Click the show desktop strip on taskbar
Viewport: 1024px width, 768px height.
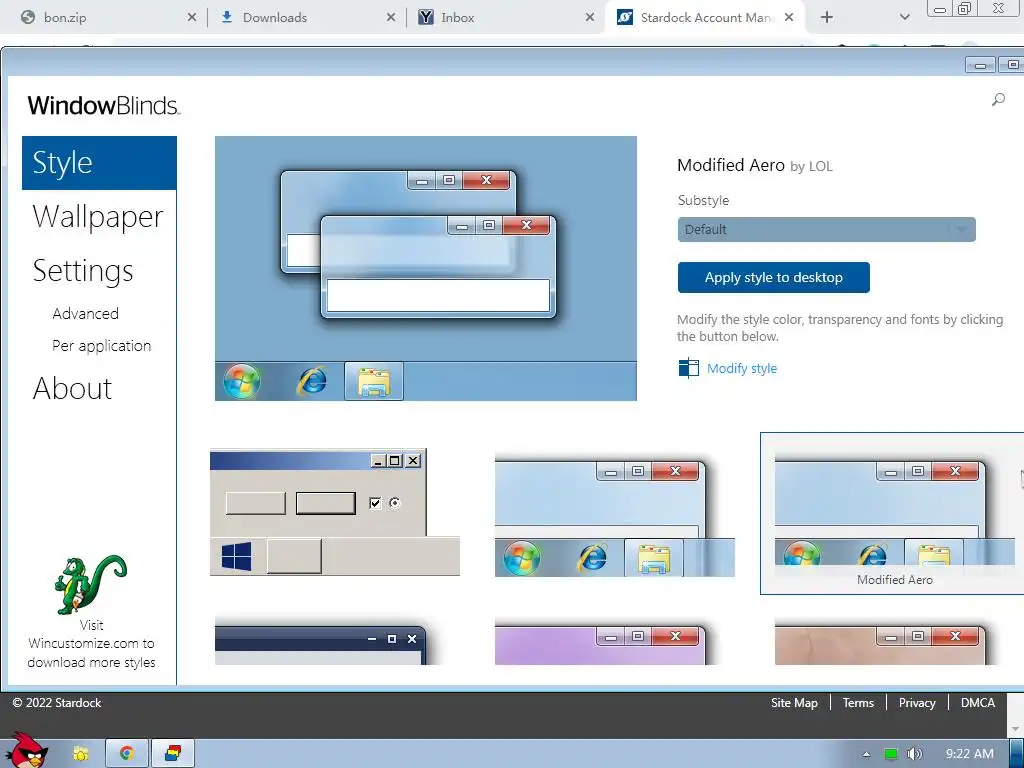1017,754
